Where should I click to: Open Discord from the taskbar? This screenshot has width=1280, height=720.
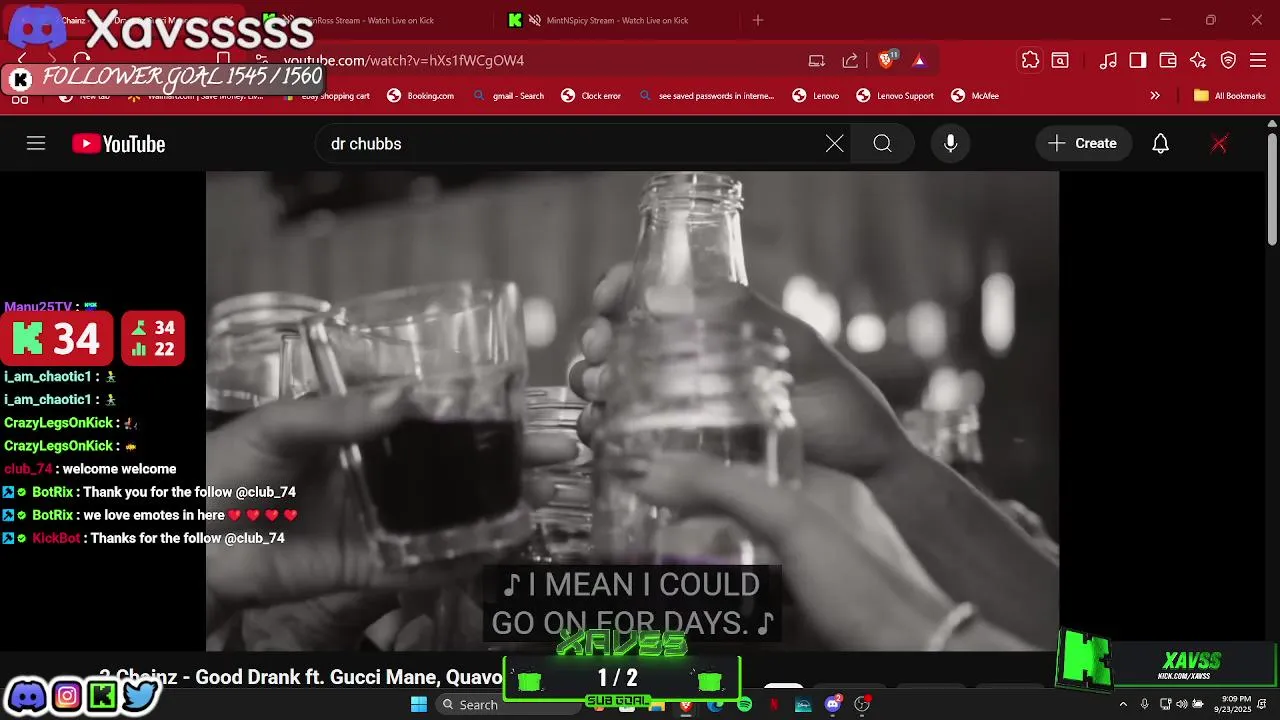pyautogui.click(x=832, y=705)
